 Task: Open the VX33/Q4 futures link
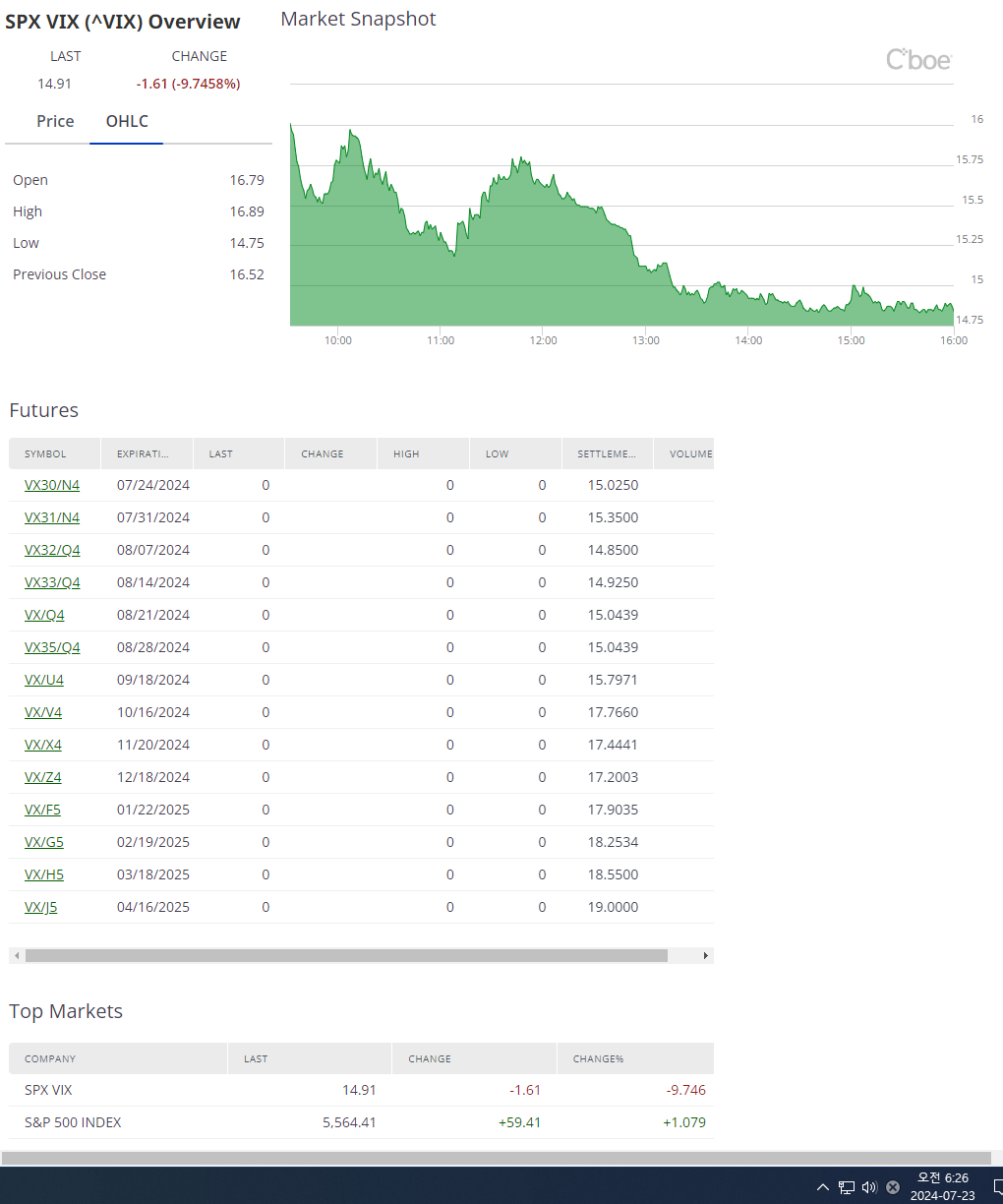click(x=52, y=582)
